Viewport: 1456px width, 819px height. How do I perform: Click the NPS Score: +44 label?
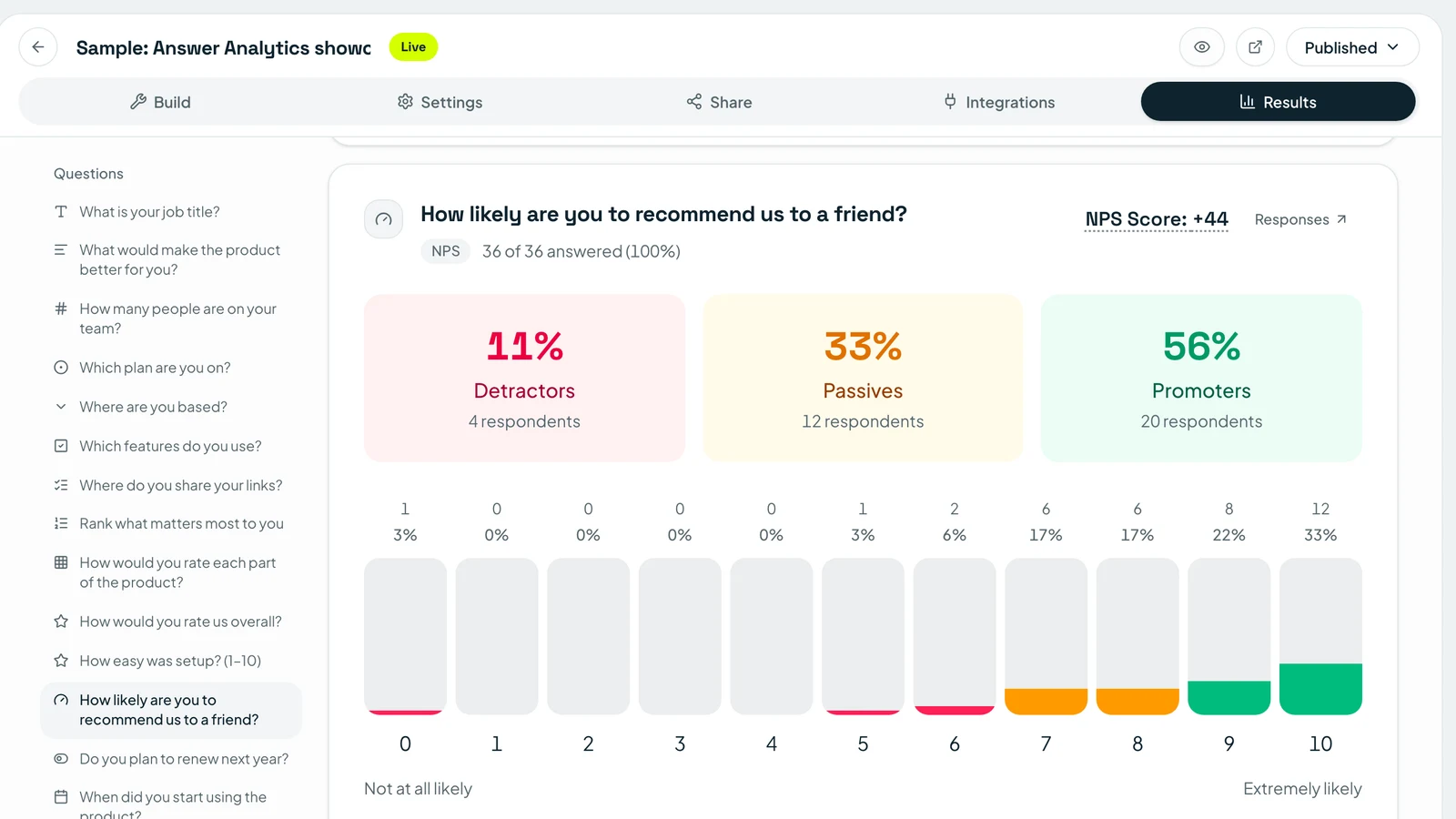pyautogui.click(x=1157, y=219)
